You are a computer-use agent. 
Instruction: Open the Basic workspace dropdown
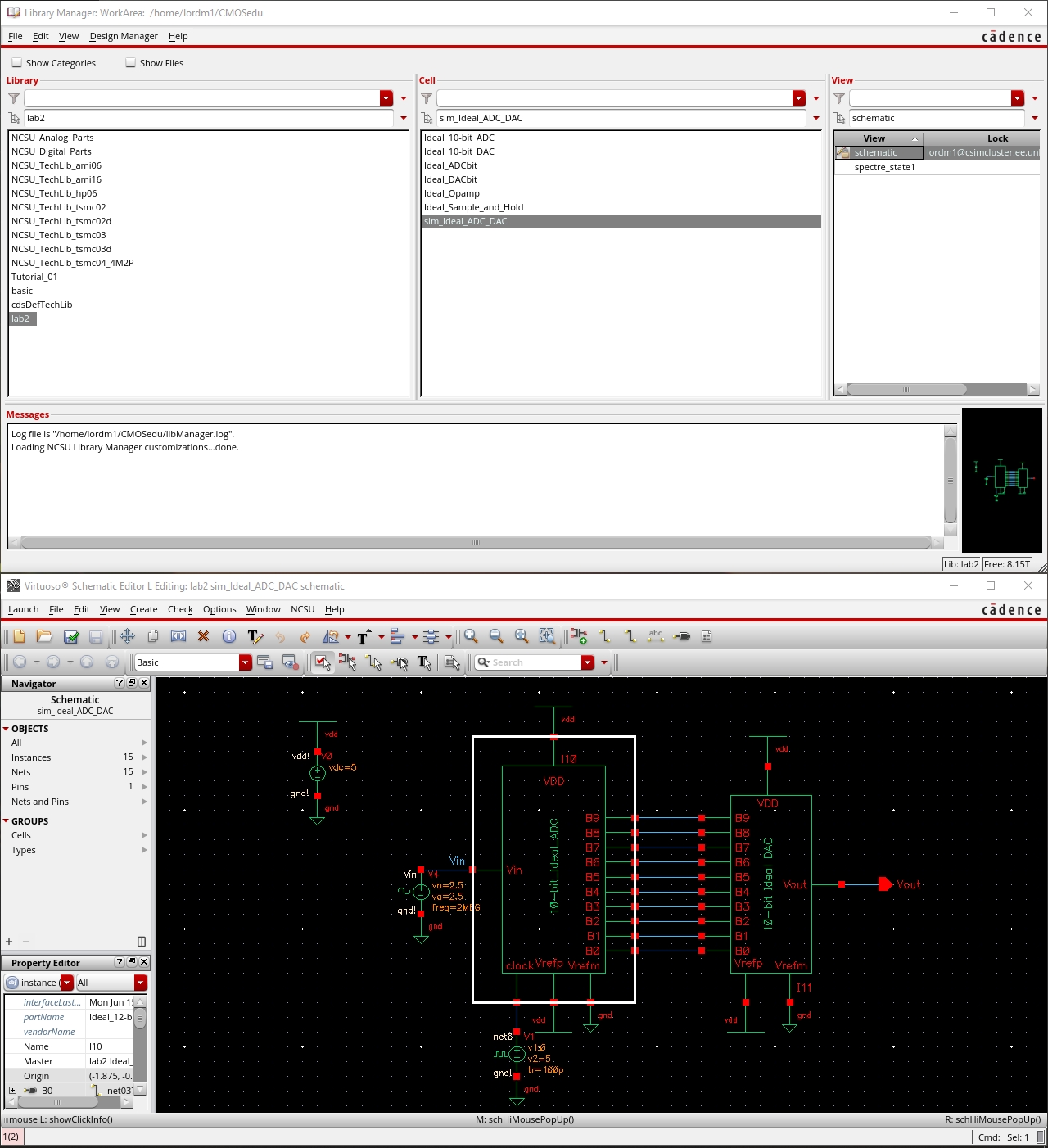[x=245, y=662]
